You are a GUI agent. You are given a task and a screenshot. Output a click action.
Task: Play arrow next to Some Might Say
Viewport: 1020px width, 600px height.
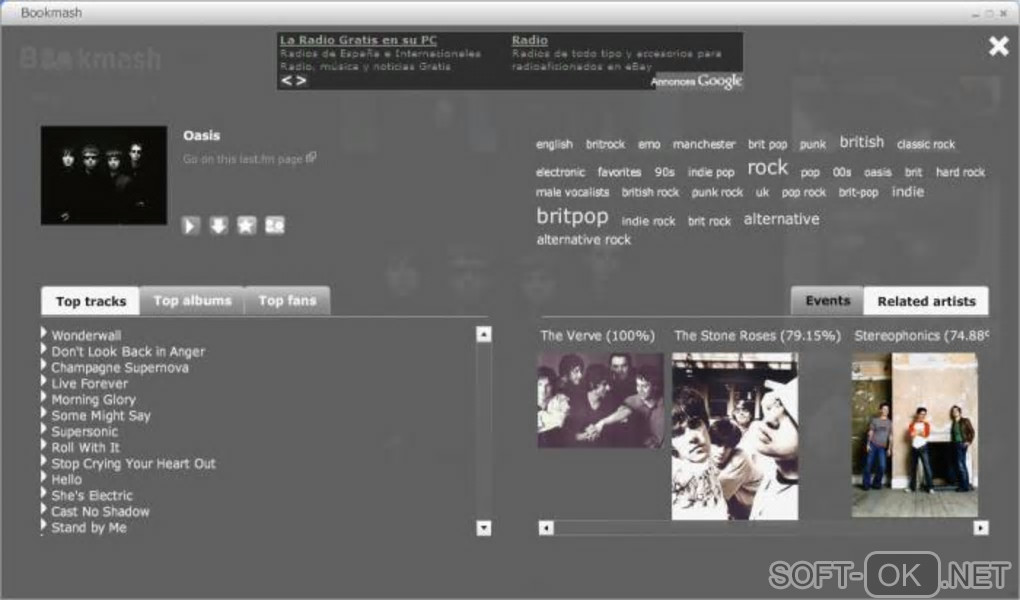click(x=44, y=413)
